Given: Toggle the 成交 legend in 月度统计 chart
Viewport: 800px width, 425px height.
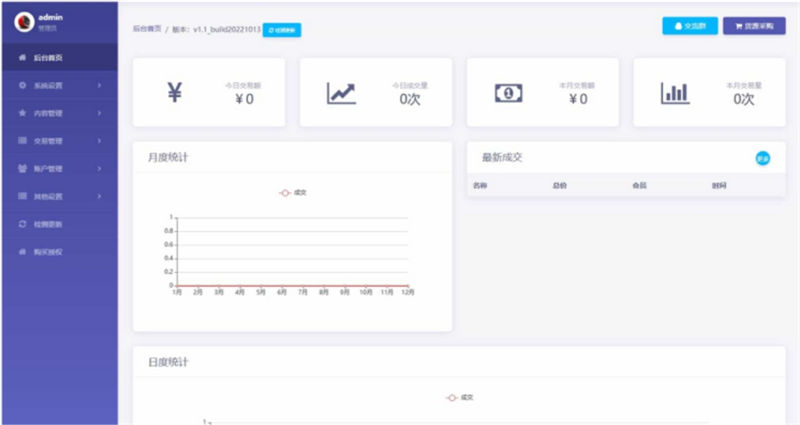Looking at the screenshot, I should pyautogui.click(x=293, y=192).
